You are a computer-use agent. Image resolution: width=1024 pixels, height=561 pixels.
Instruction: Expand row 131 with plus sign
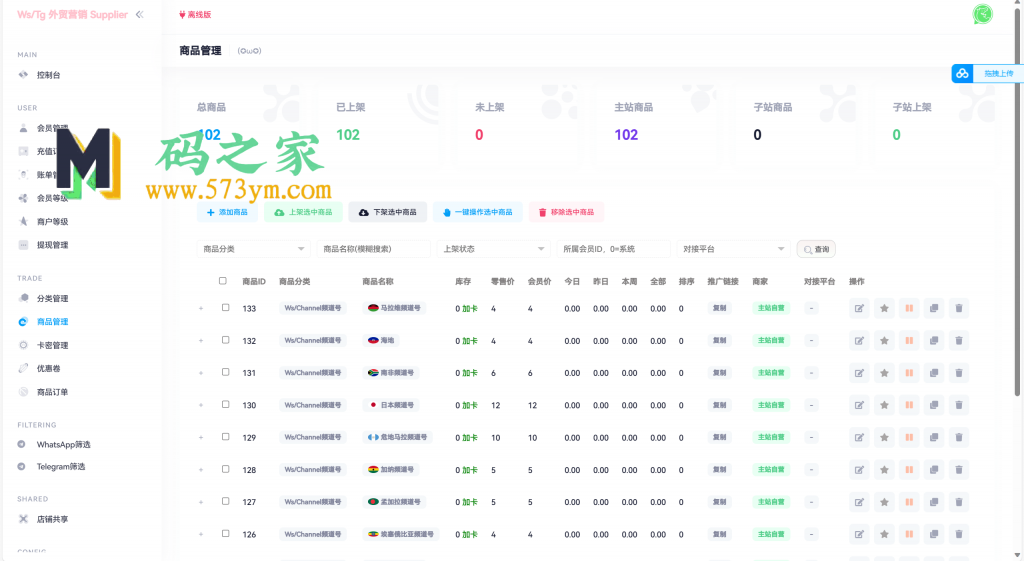[x=201, y=373]
